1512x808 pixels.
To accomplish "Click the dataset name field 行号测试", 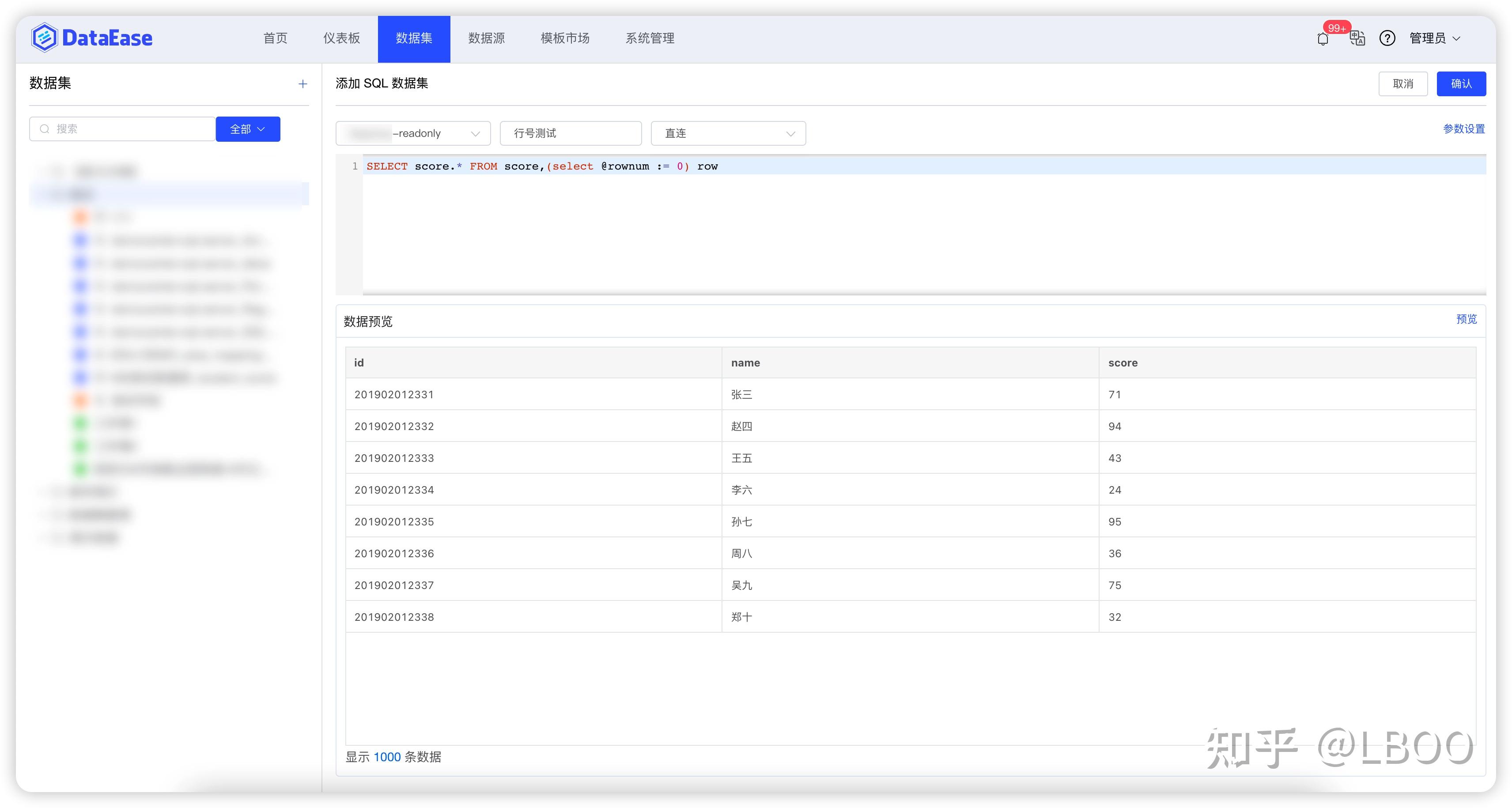I will [x=570, y=133].
